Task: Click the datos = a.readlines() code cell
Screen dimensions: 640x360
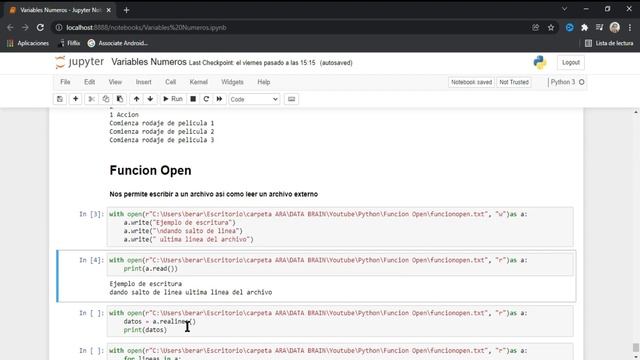Action: 340,321
